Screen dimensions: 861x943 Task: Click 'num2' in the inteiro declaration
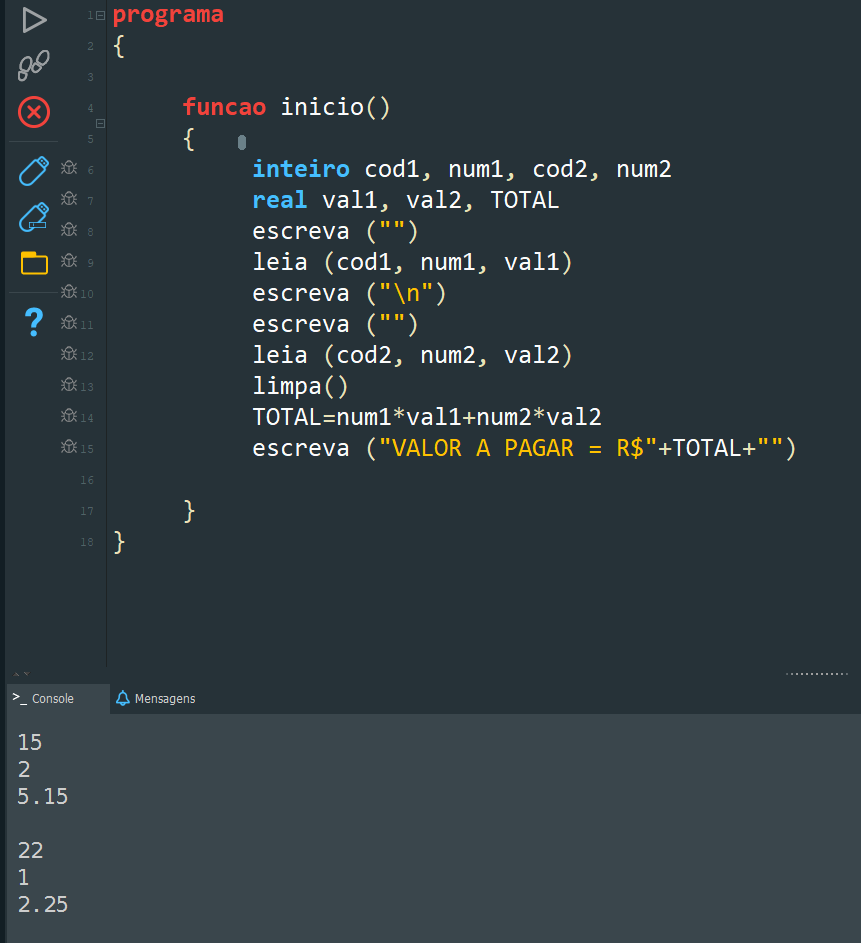[x=644, y=170]
